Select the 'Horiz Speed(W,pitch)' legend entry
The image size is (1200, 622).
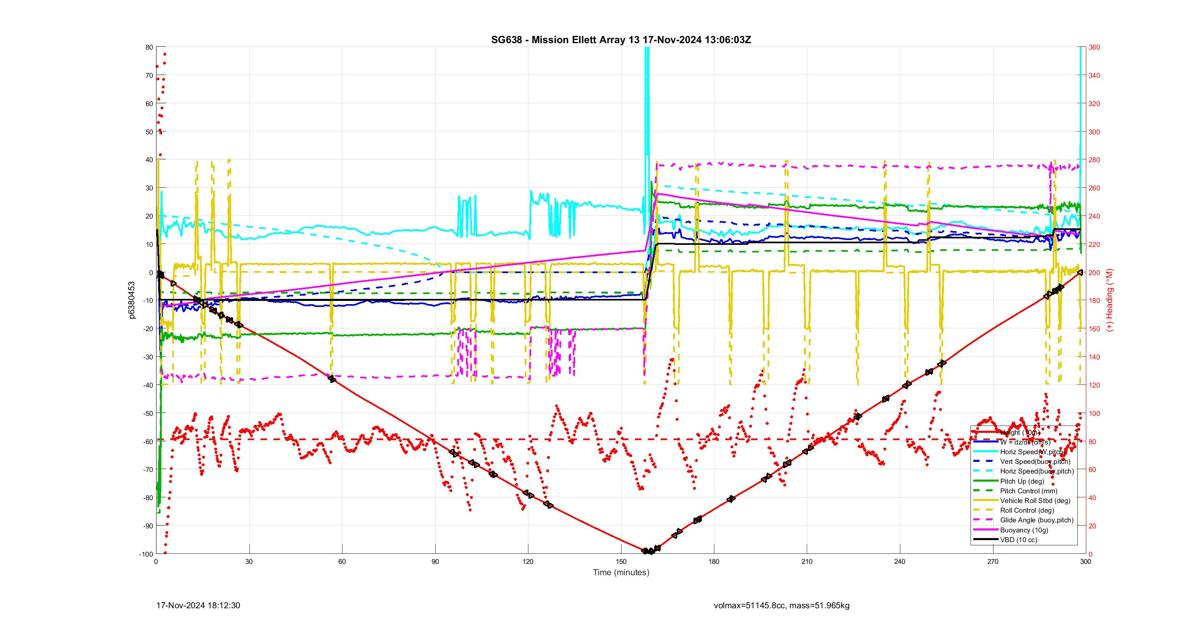coord(1032,452)
